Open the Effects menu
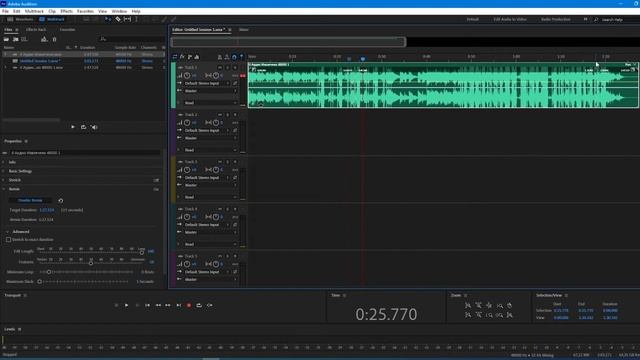640x360 pixels. pos(67,11)
